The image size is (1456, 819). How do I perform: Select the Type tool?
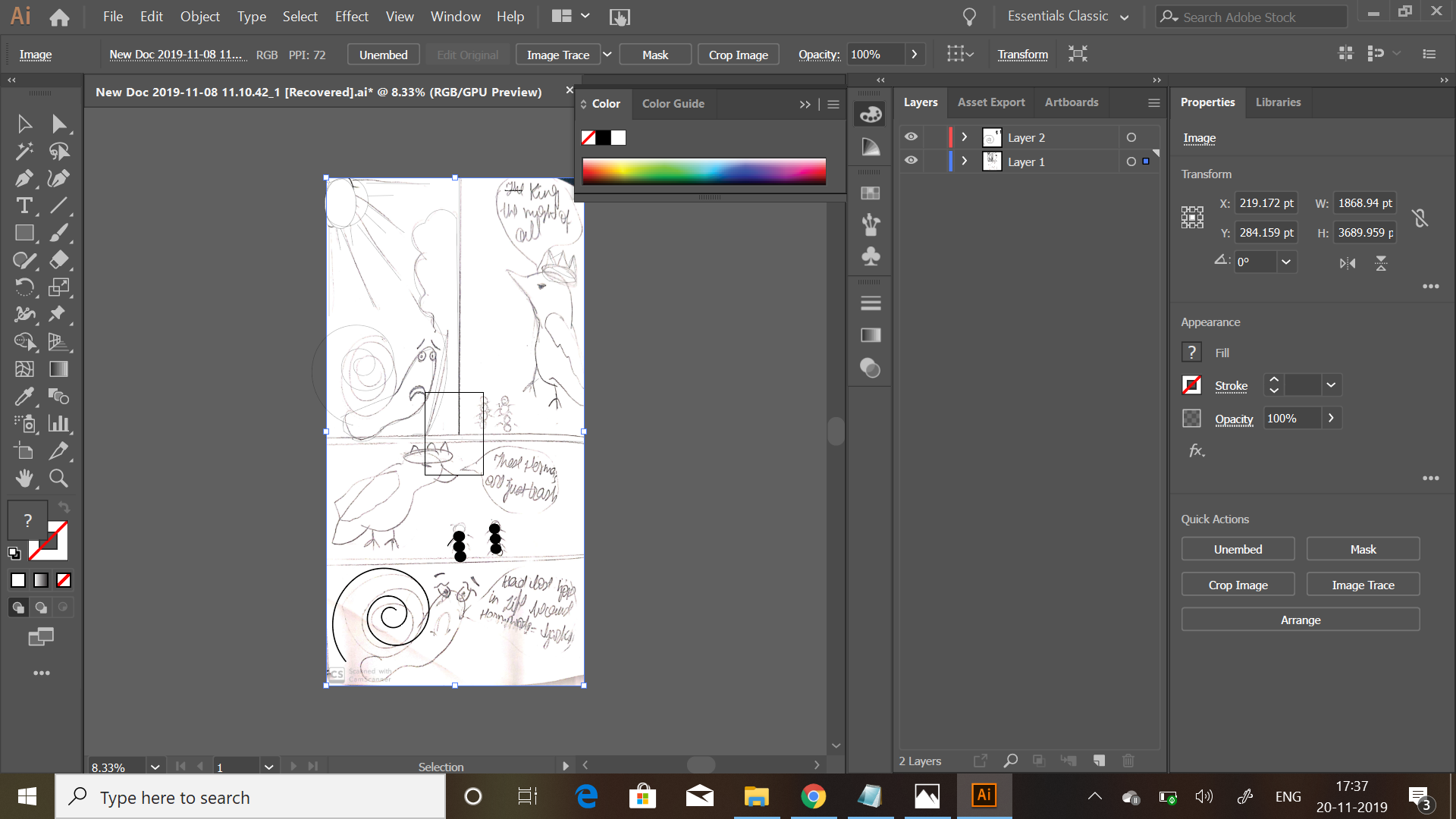(24, 206)
